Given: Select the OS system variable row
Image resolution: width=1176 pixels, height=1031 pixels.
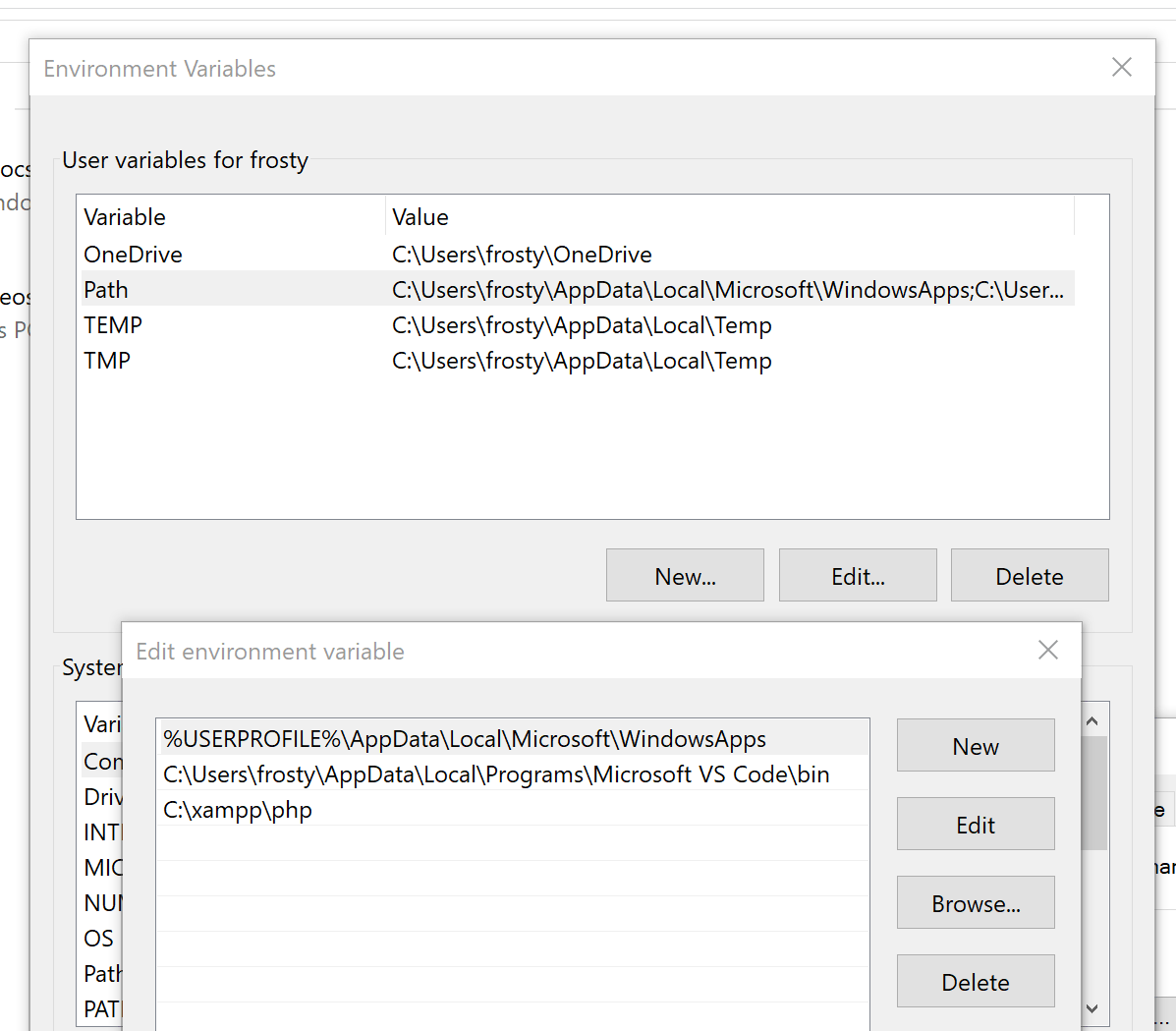Looking at the screenshot, I should pos(98,939).
